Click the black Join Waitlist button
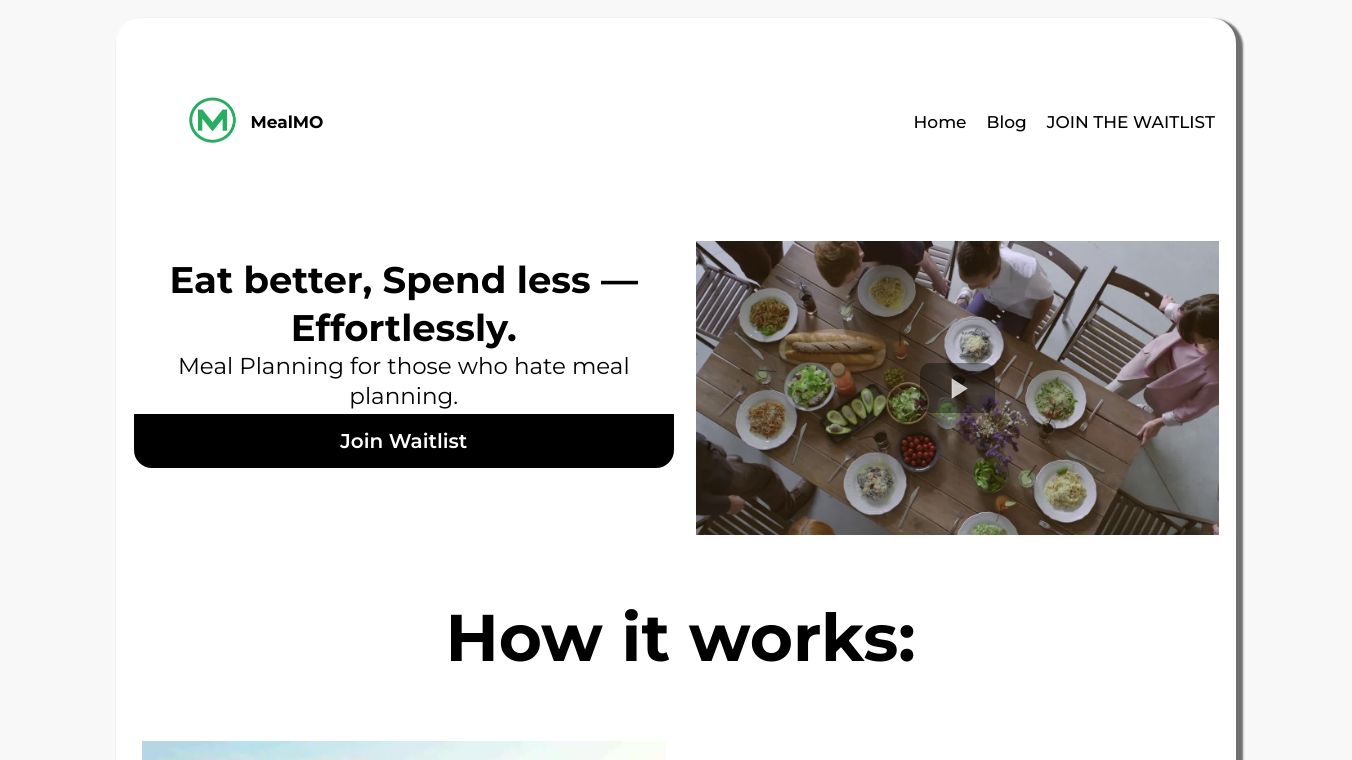The width and height of the screenshot is (1352, 760). [404, 441]
